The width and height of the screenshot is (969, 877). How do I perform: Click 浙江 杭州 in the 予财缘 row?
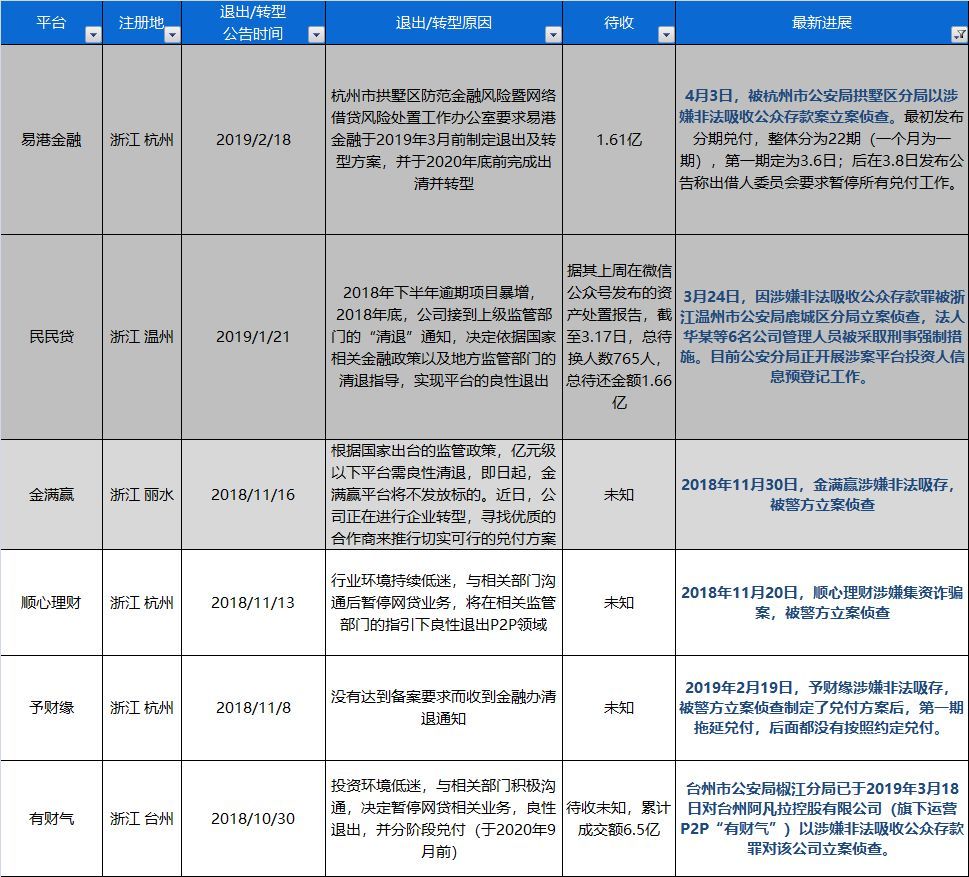pos(142,708)
